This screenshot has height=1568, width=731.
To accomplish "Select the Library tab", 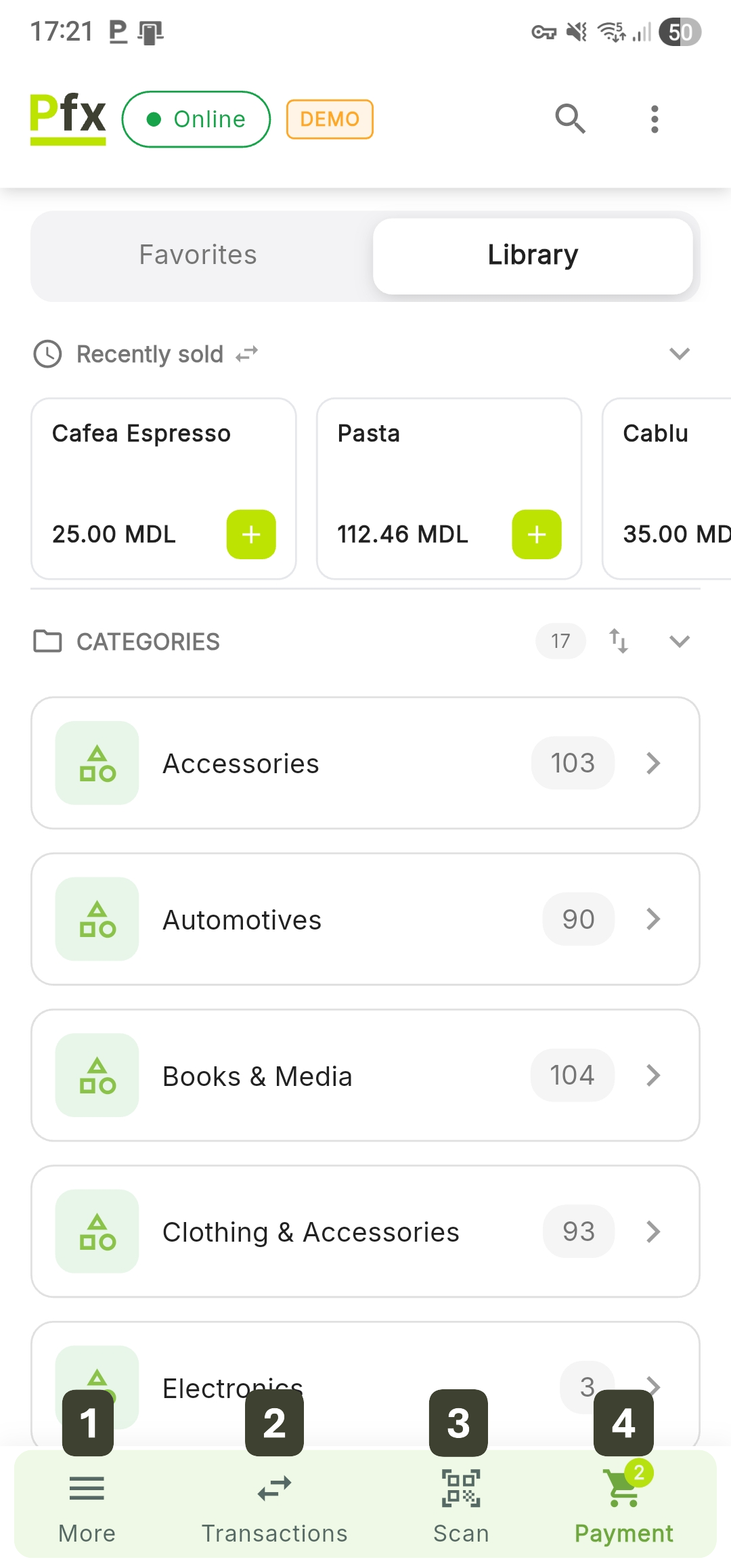I will pyautogui.click(x=533, y=255).
